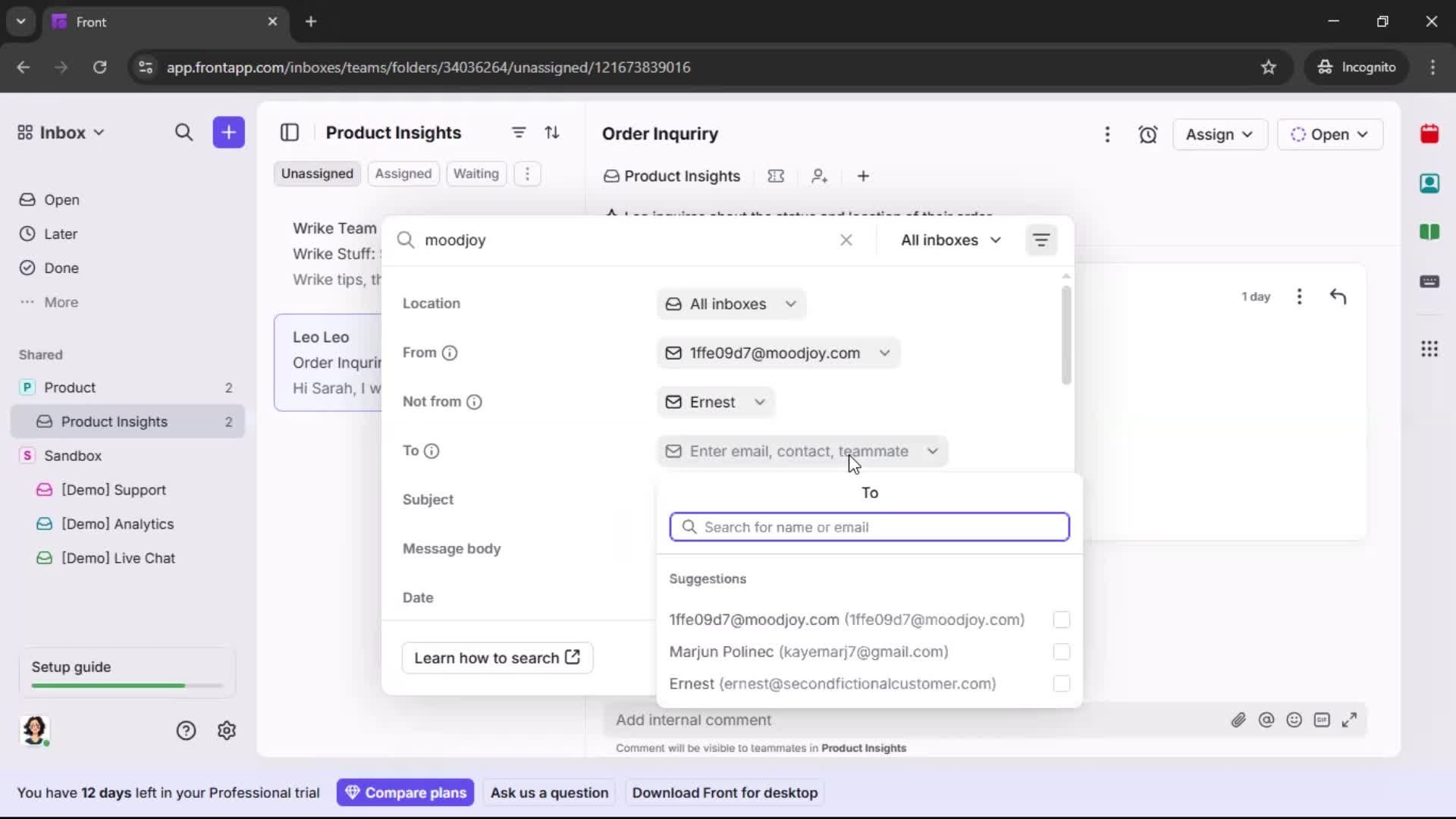Toggle the conversation list sidebar panel

(x=290, y=132)
